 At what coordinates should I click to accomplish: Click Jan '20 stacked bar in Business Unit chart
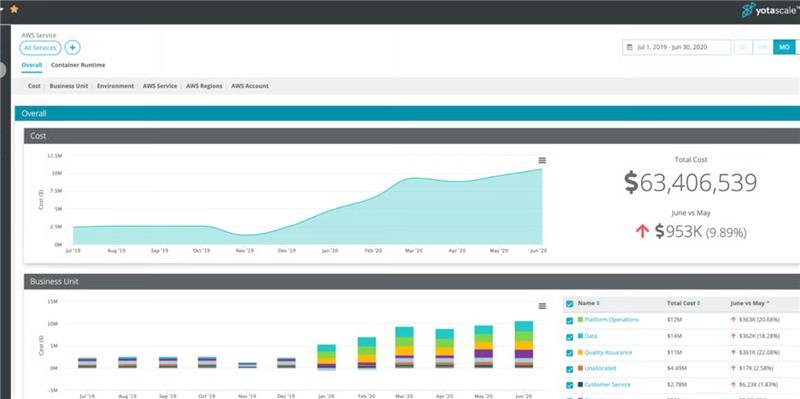pos(327,357)
